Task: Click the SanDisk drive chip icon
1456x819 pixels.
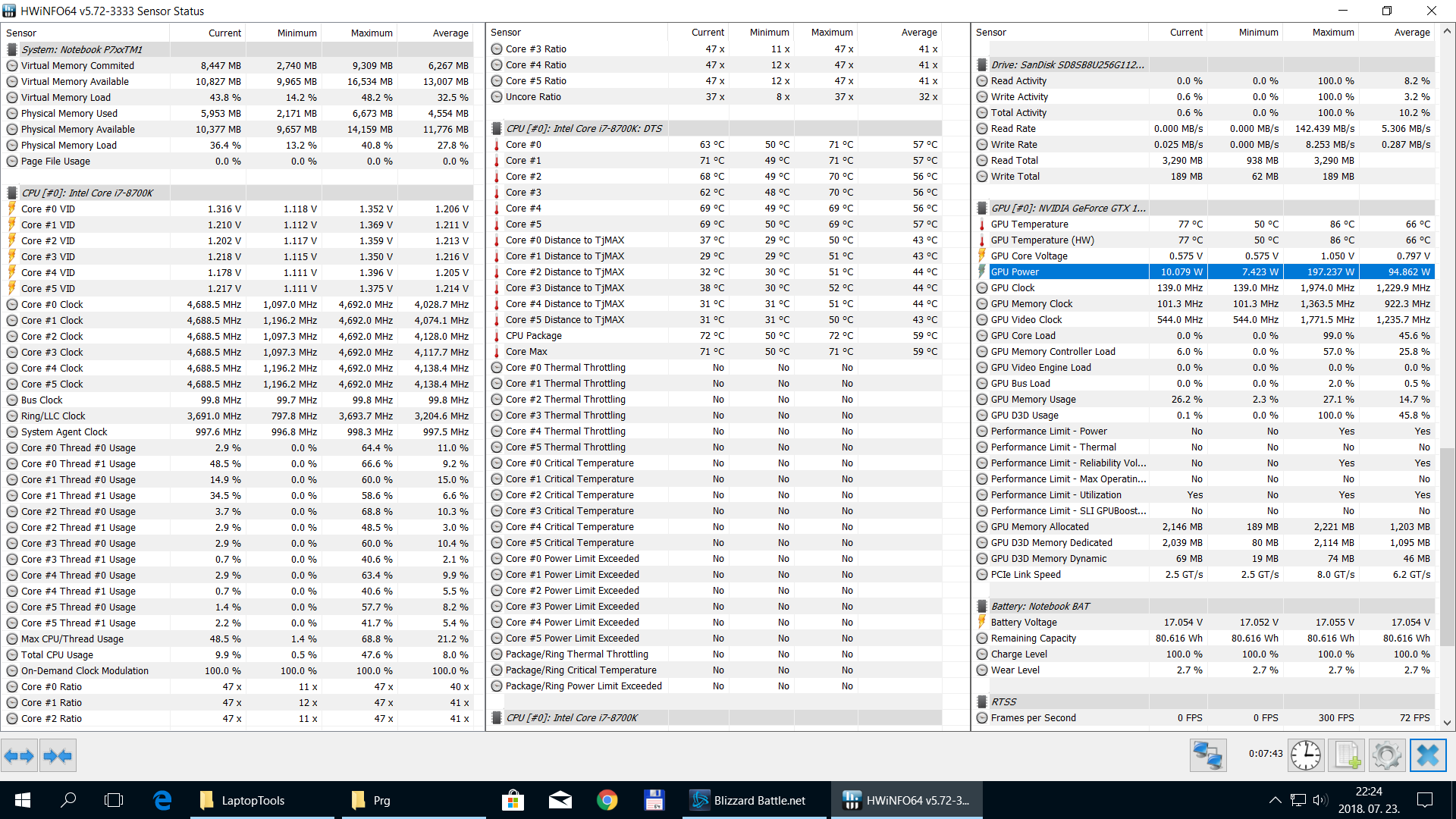Action: click(x=982, y=64)
